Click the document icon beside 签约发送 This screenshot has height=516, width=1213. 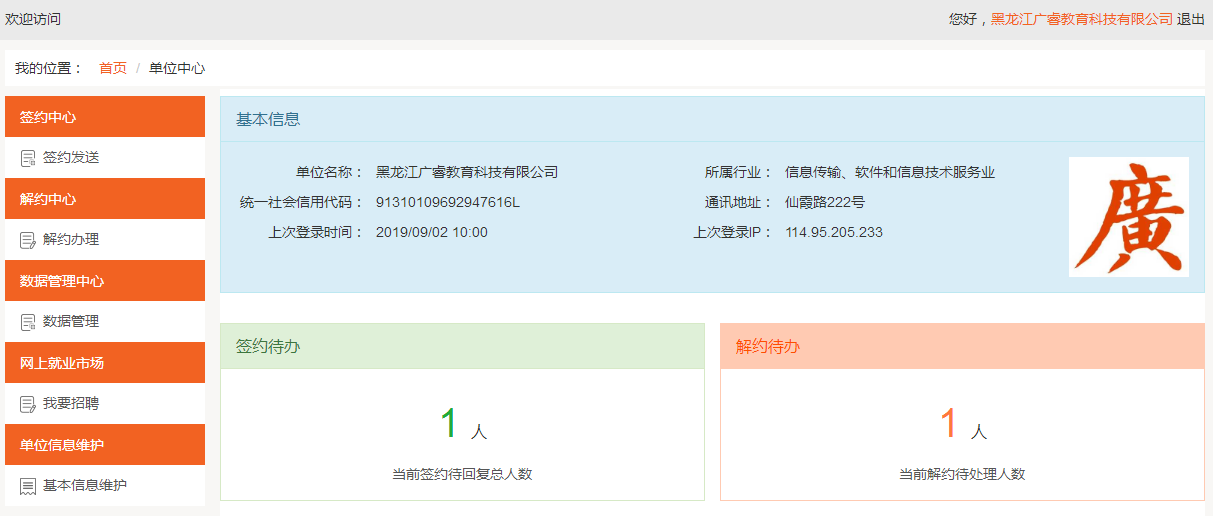coord(28,158)
